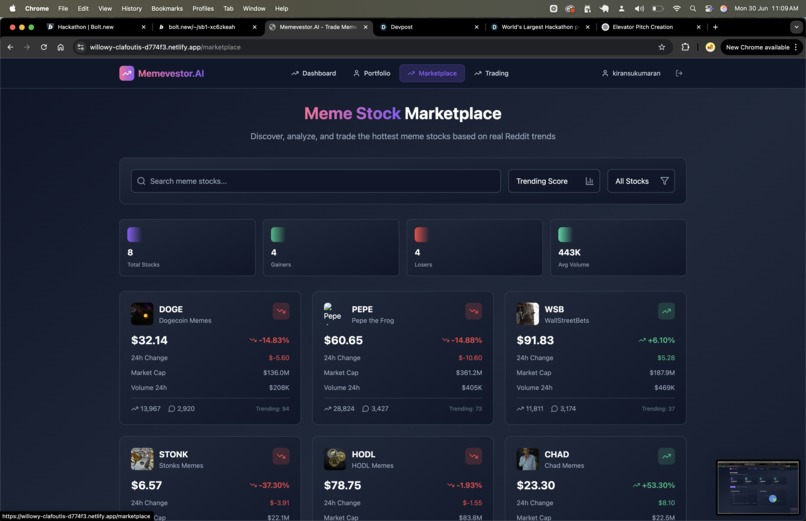This screenshot has height=521, width=806.
Task: Open the Chrome Bookmarks menu
Action: click(x=167, y=9)
